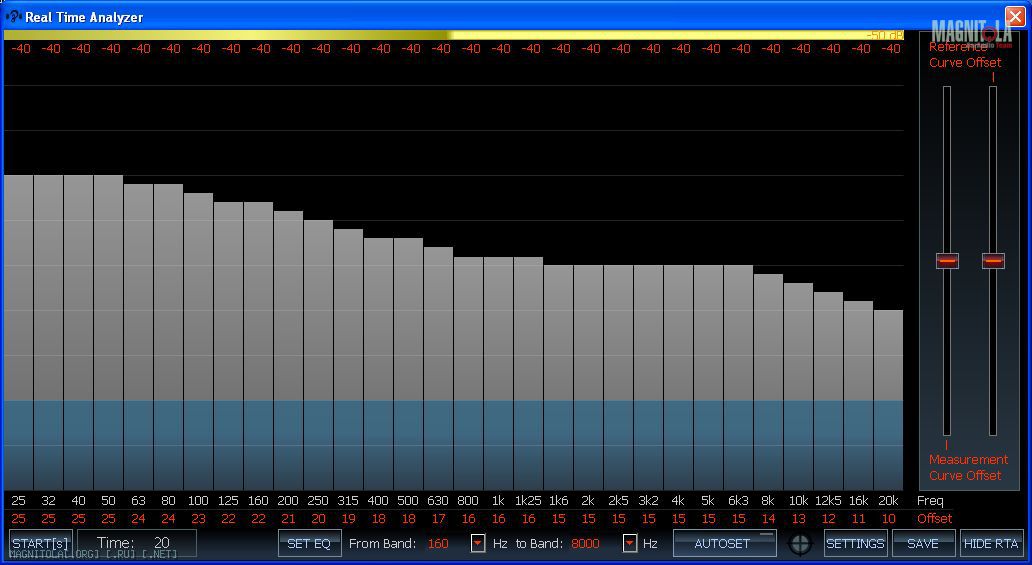Select the 100 Hz reference bar

tap(198, 342)
